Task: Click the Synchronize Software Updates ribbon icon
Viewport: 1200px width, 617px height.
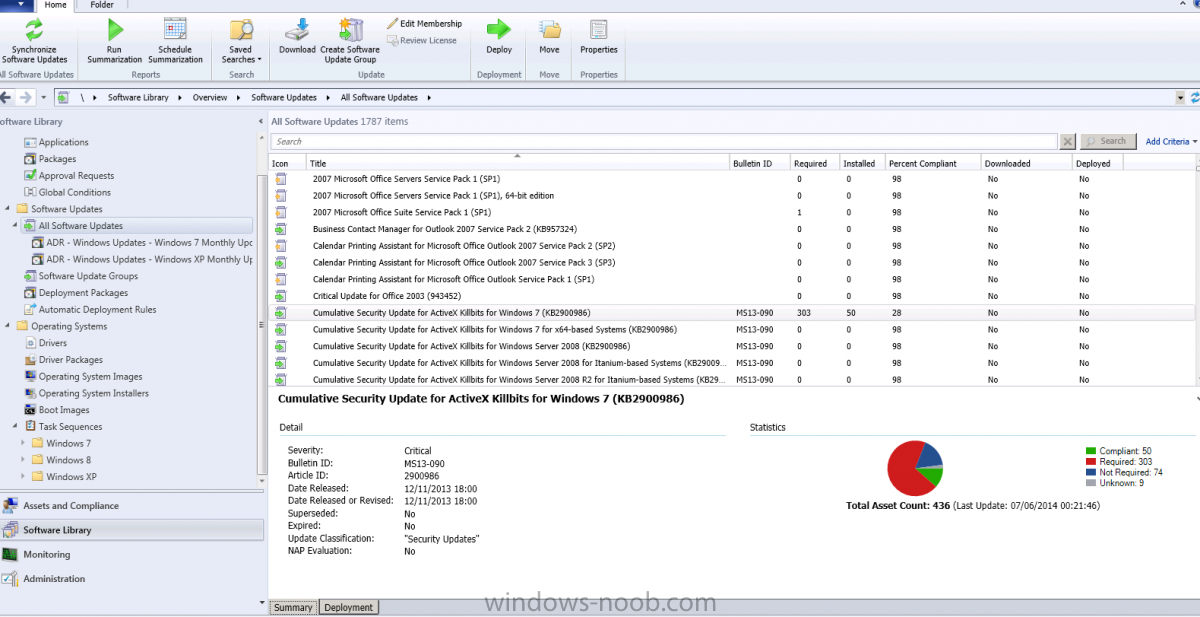Action: pos(35,29)
